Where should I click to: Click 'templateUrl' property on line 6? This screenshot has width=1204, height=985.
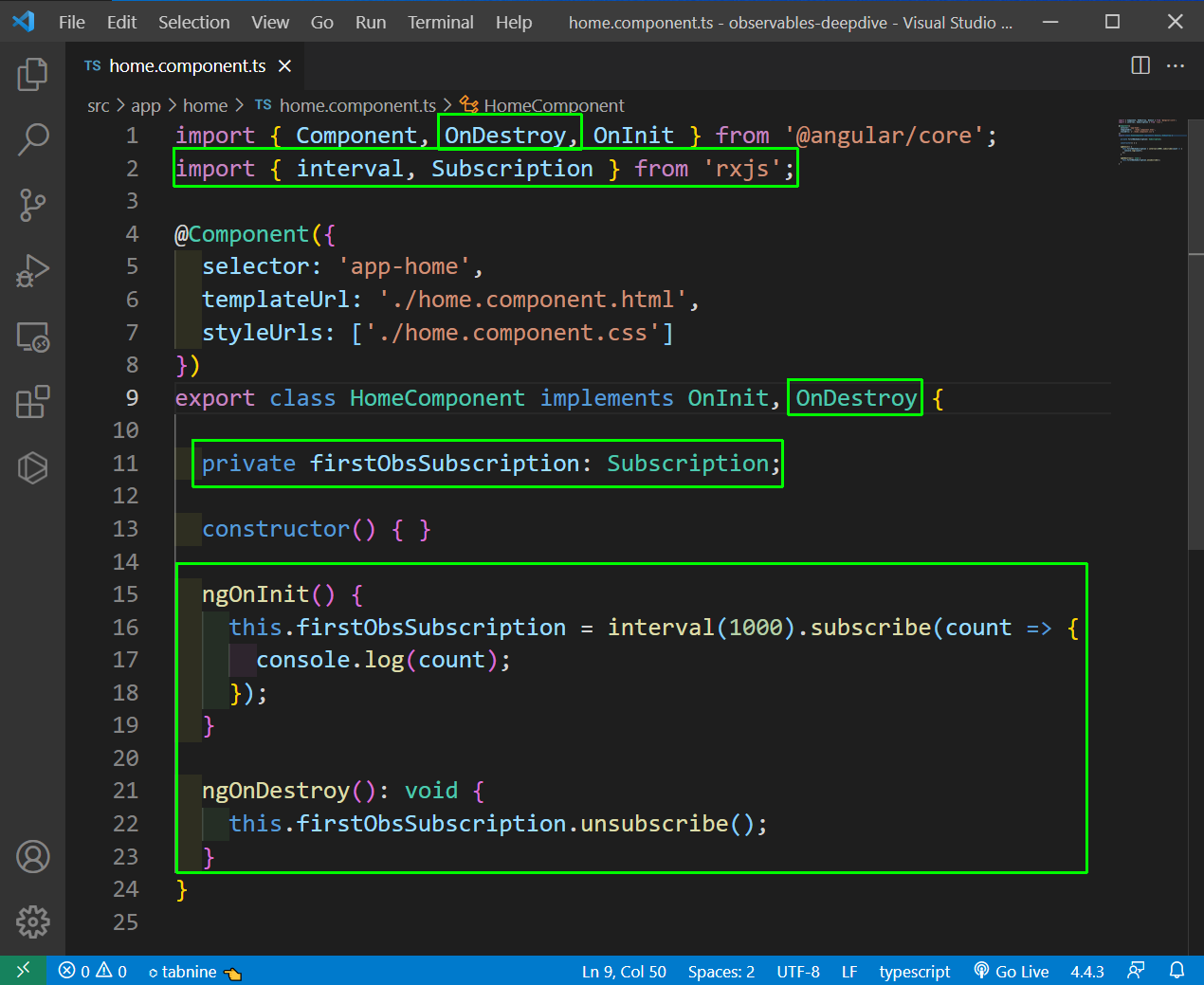pos(276,300)
